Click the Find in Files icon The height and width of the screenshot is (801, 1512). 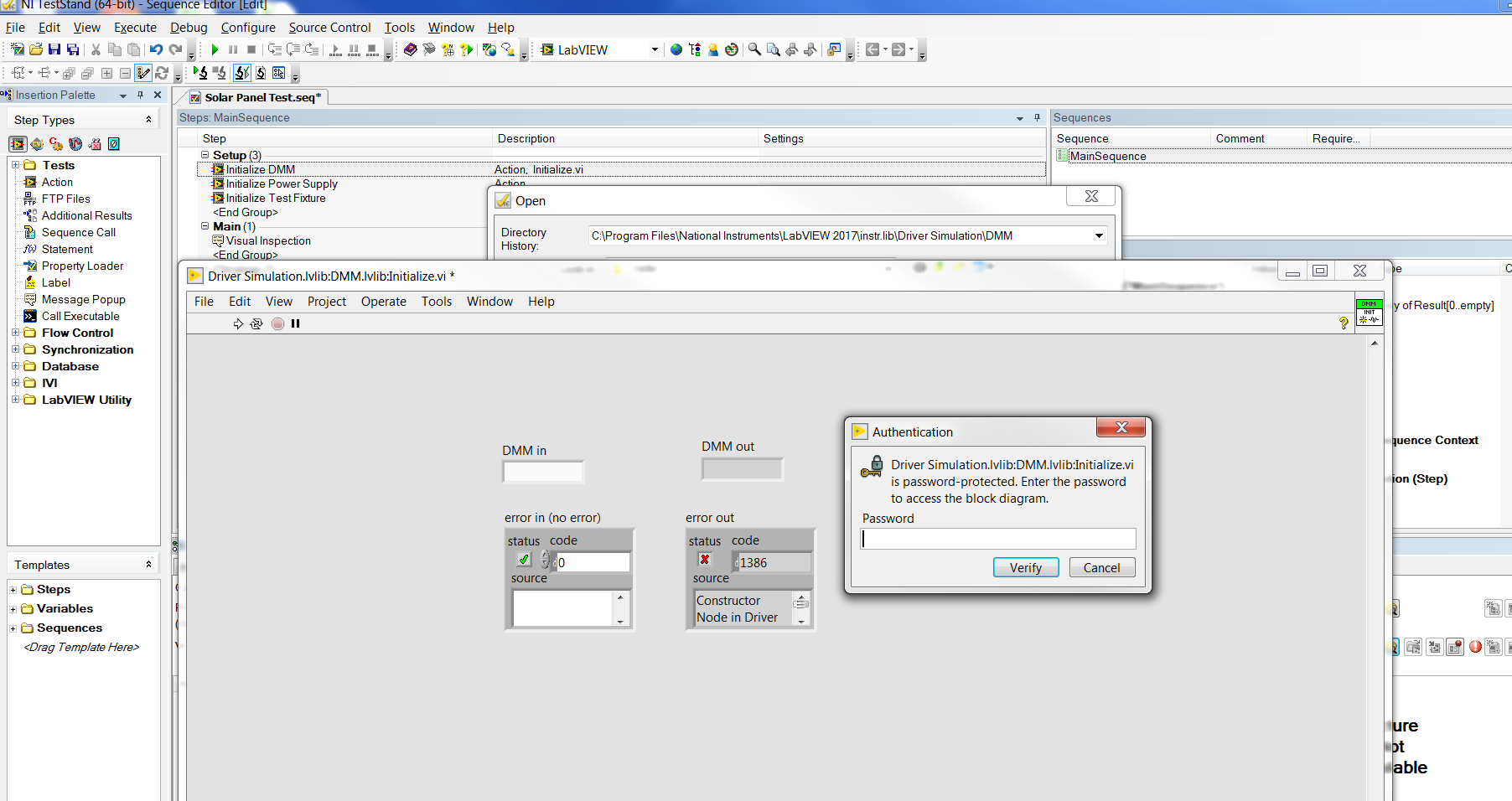click(773, 49)
